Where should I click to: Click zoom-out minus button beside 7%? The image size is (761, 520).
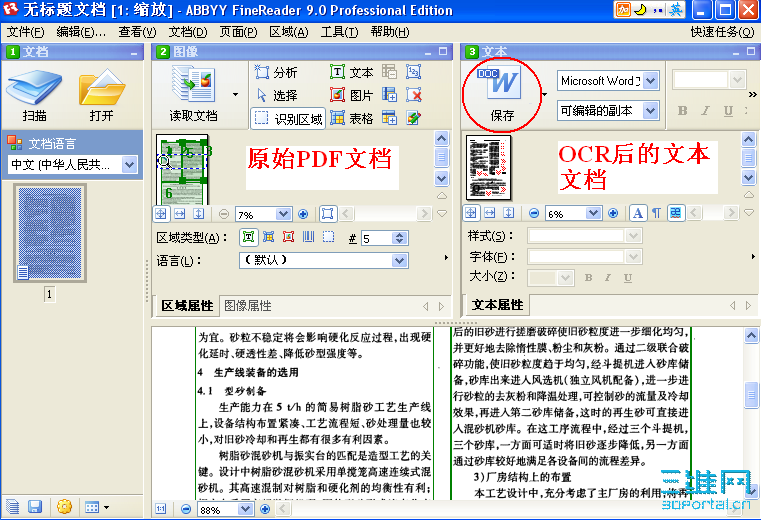[224, 214]
